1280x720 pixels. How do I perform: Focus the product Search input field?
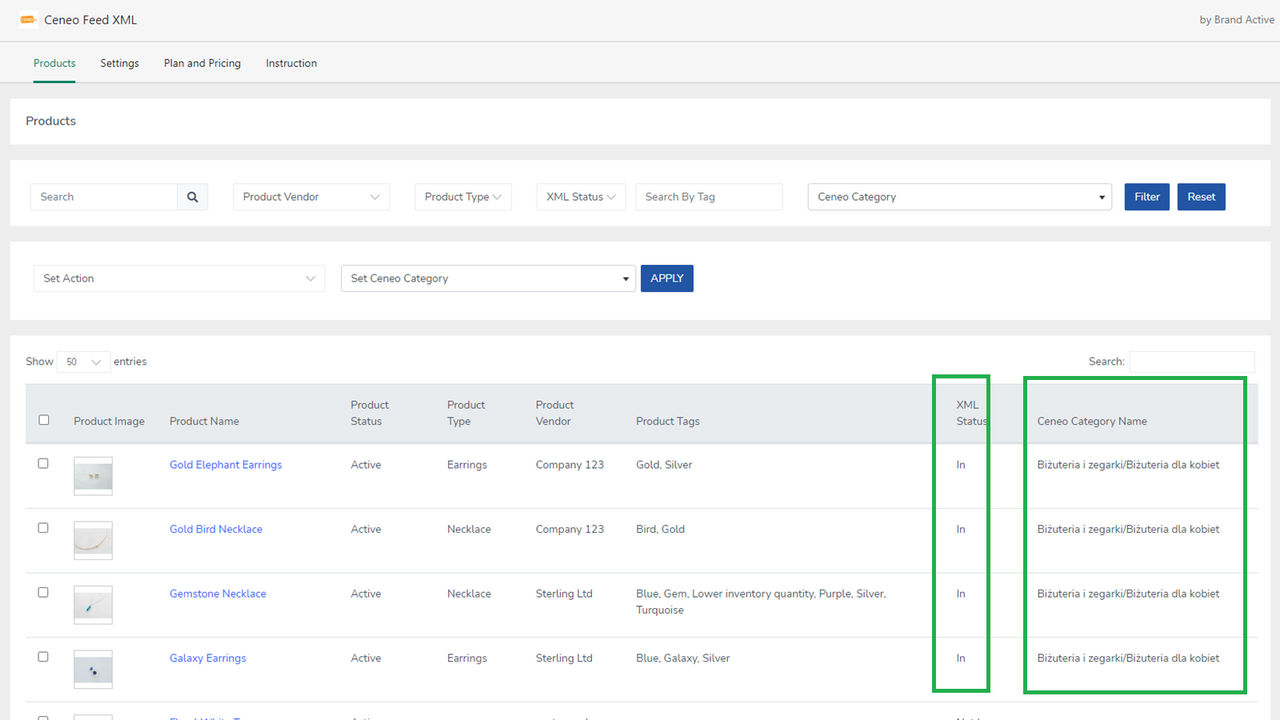tap(104, 197)
